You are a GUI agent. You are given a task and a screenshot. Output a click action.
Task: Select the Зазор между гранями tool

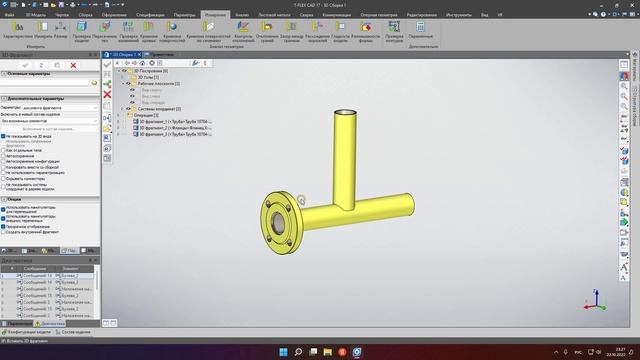pyautogui.click(x=291, y=31)
